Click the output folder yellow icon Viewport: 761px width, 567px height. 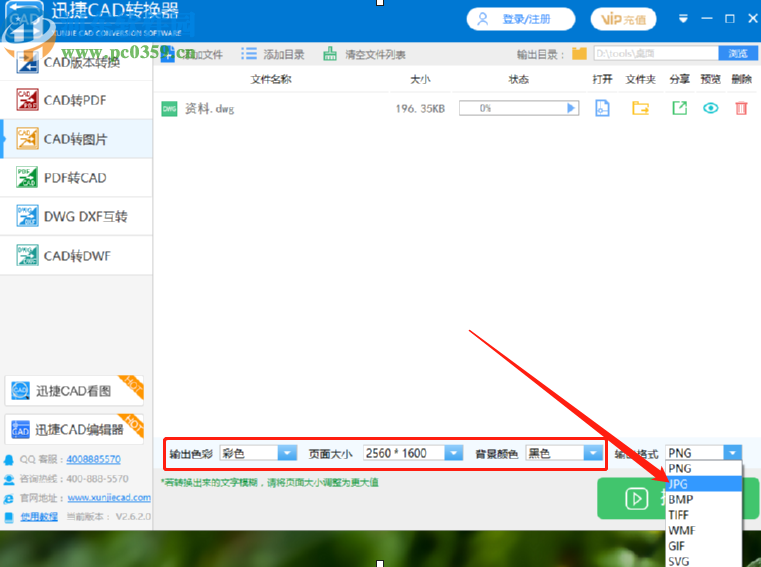click(x=579, y=53)
